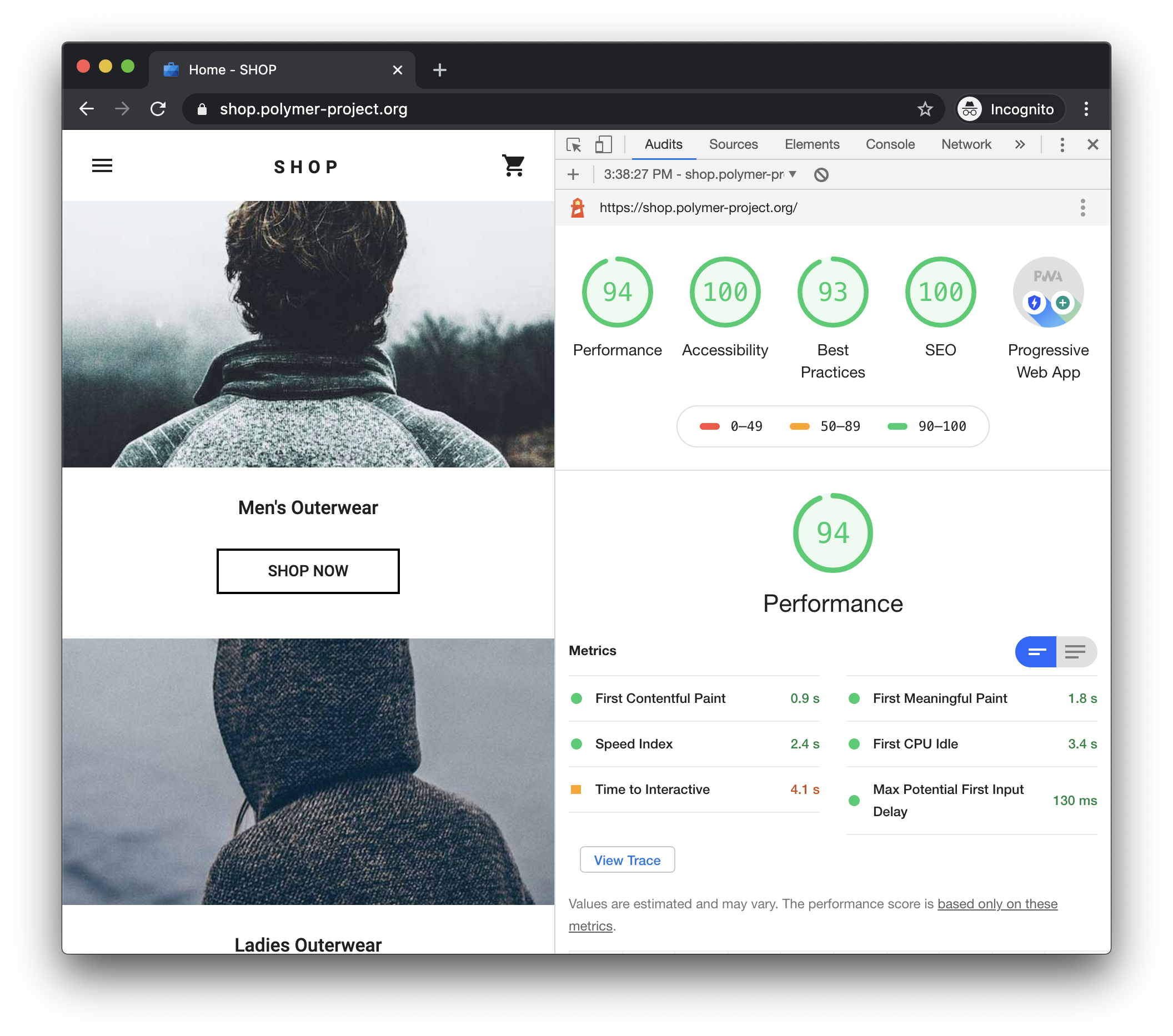Click the Best Practices score circle 93

click(x=832, y=291)
